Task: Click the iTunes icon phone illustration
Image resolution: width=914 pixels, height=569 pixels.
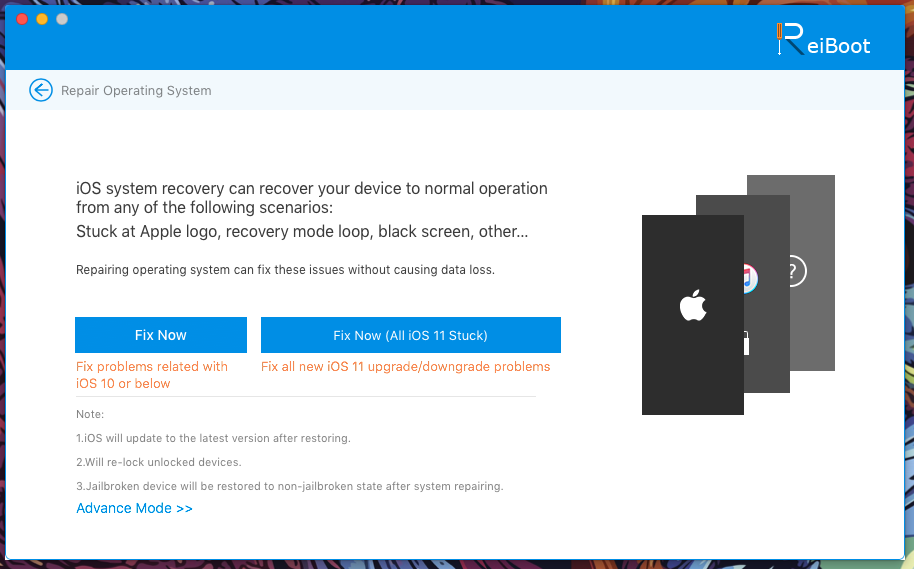Action: [x=767, y=294]
